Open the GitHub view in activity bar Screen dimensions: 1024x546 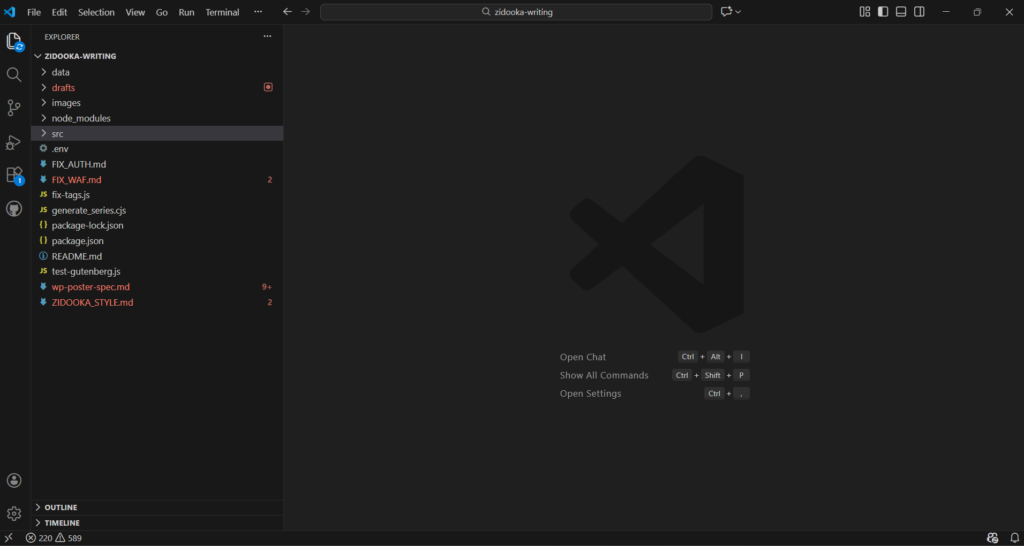(x=14, y=209)
